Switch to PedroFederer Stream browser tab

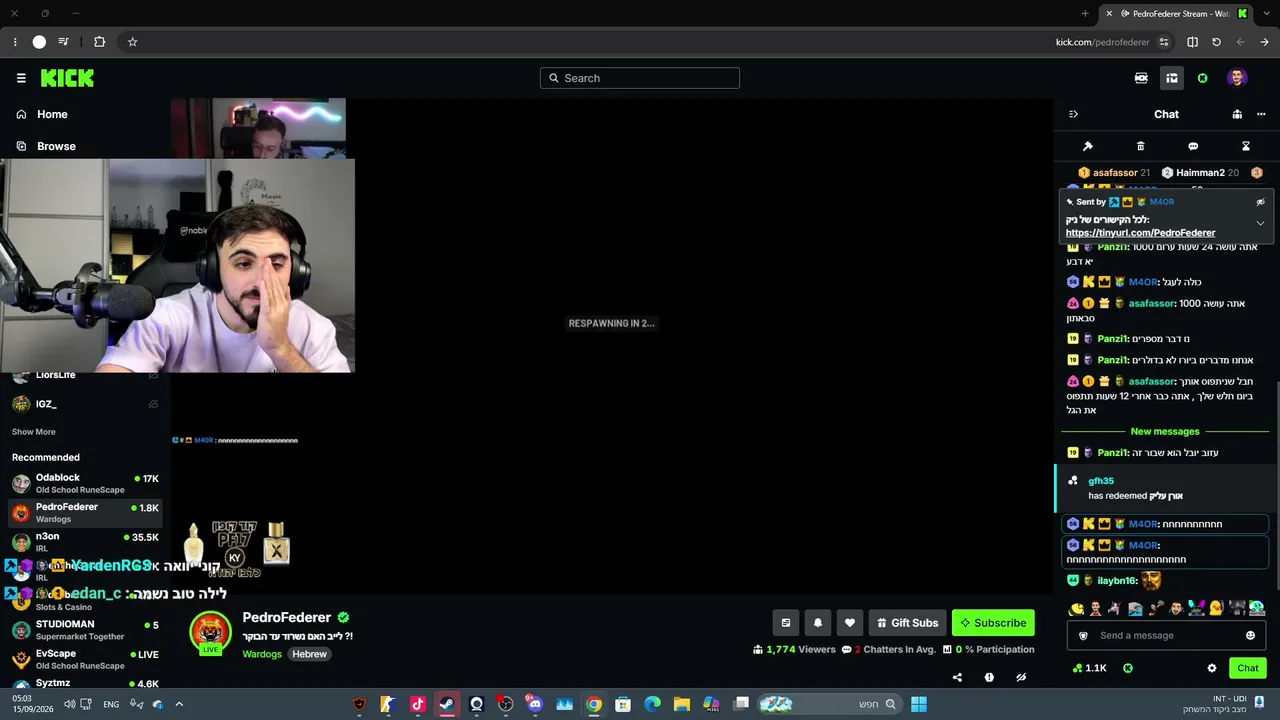(1173, 14)
